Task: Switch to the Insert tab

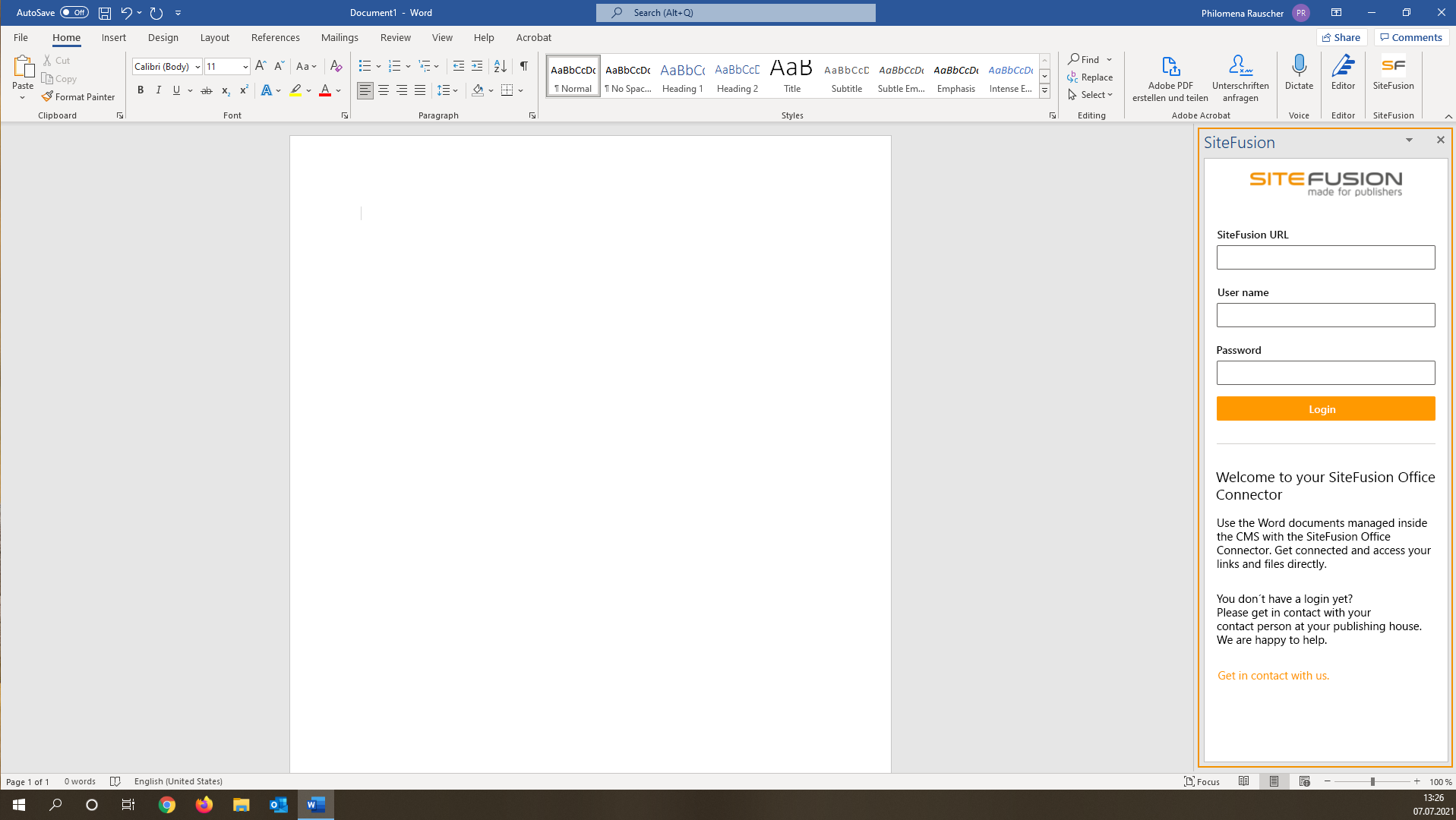Action: point(114,37)
